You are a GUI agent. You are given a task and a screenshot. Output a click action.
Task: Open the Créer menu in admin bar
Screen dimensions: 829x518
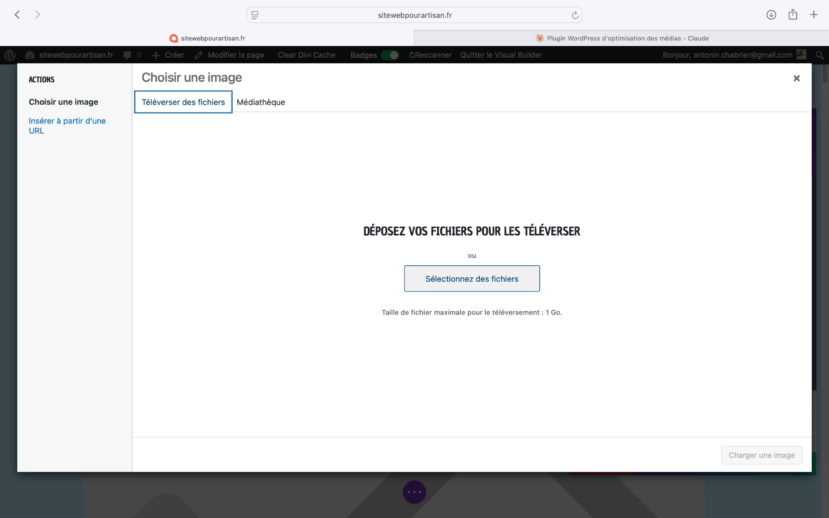(x=168, y=55)
